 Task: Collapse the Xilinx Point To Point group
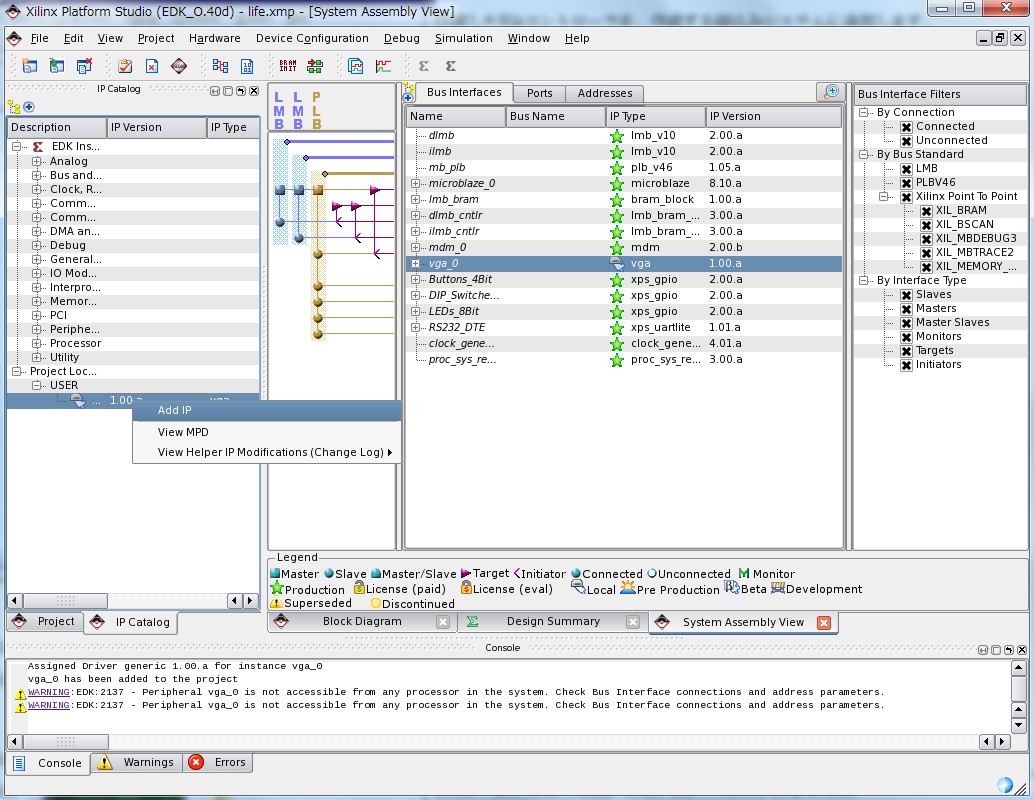(x=884, y=197)
